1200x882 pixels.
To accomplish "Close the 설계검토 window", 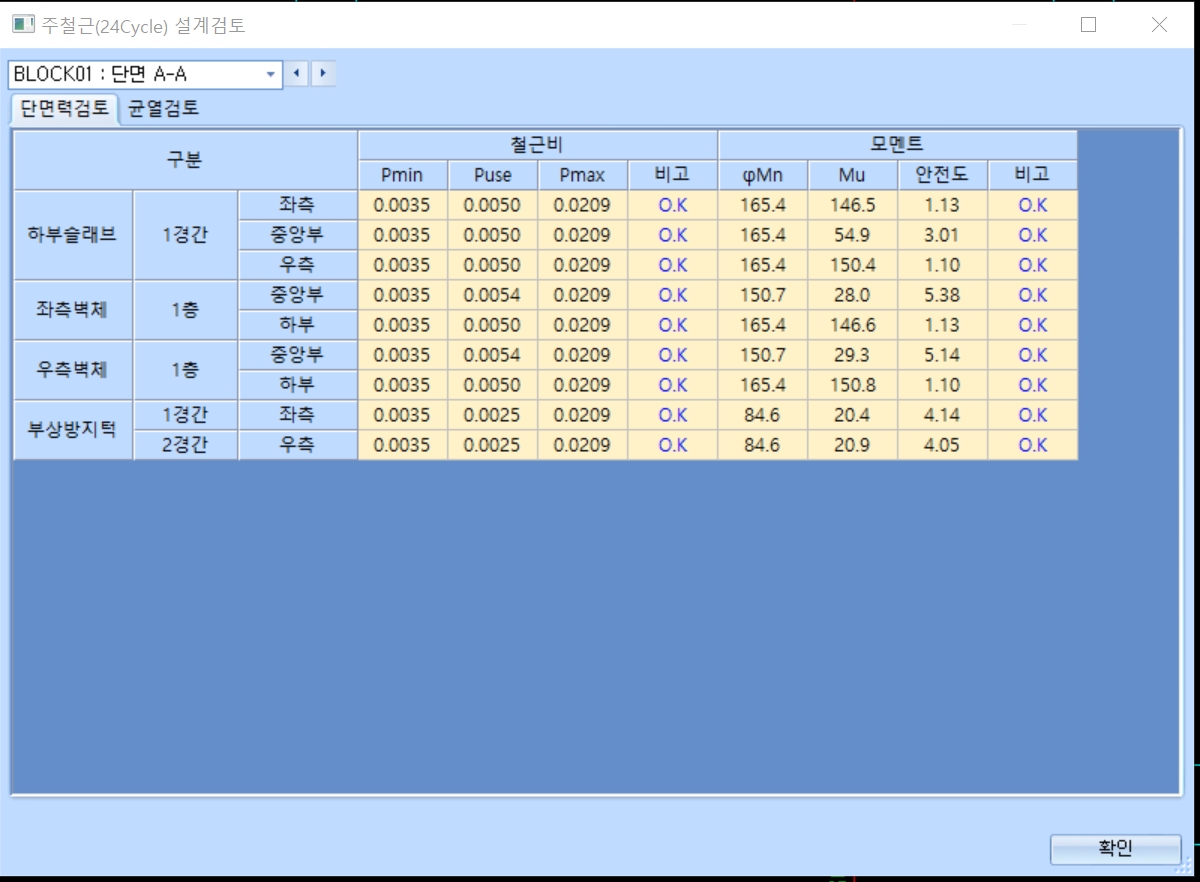I will [1159, 25].
